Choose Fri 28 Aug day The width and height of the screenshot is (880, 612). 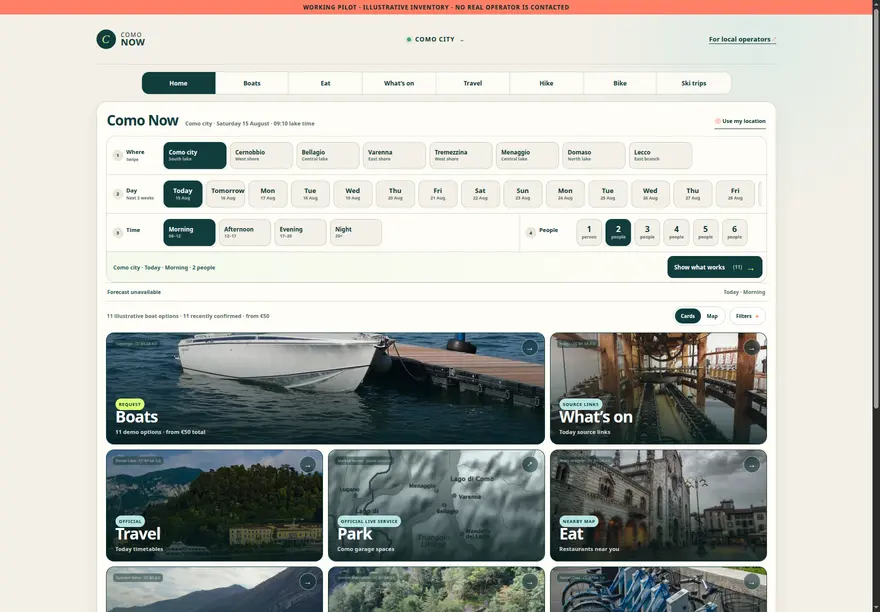[x=735, y=194]
